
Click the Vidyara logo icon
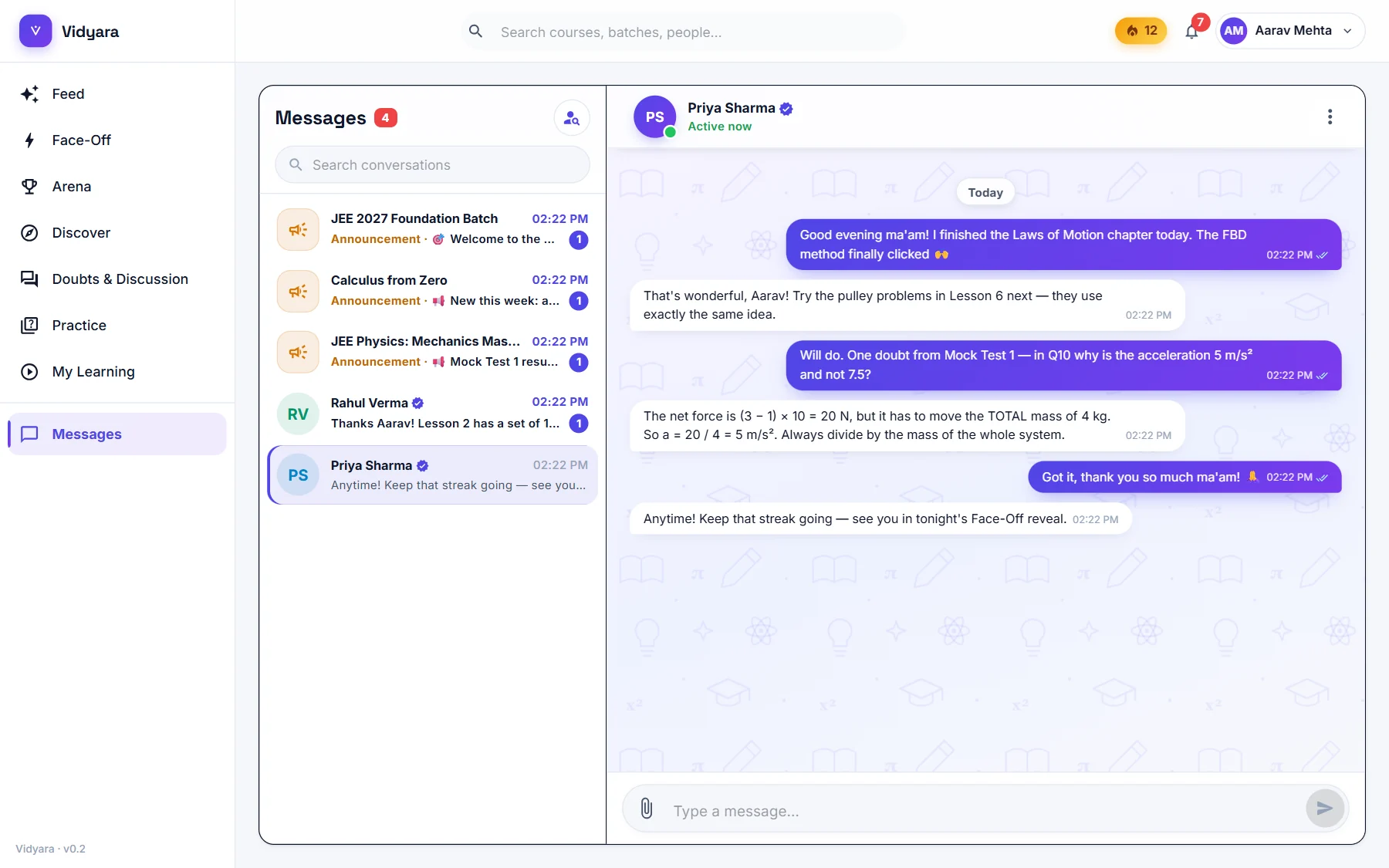tap(35, 31)
